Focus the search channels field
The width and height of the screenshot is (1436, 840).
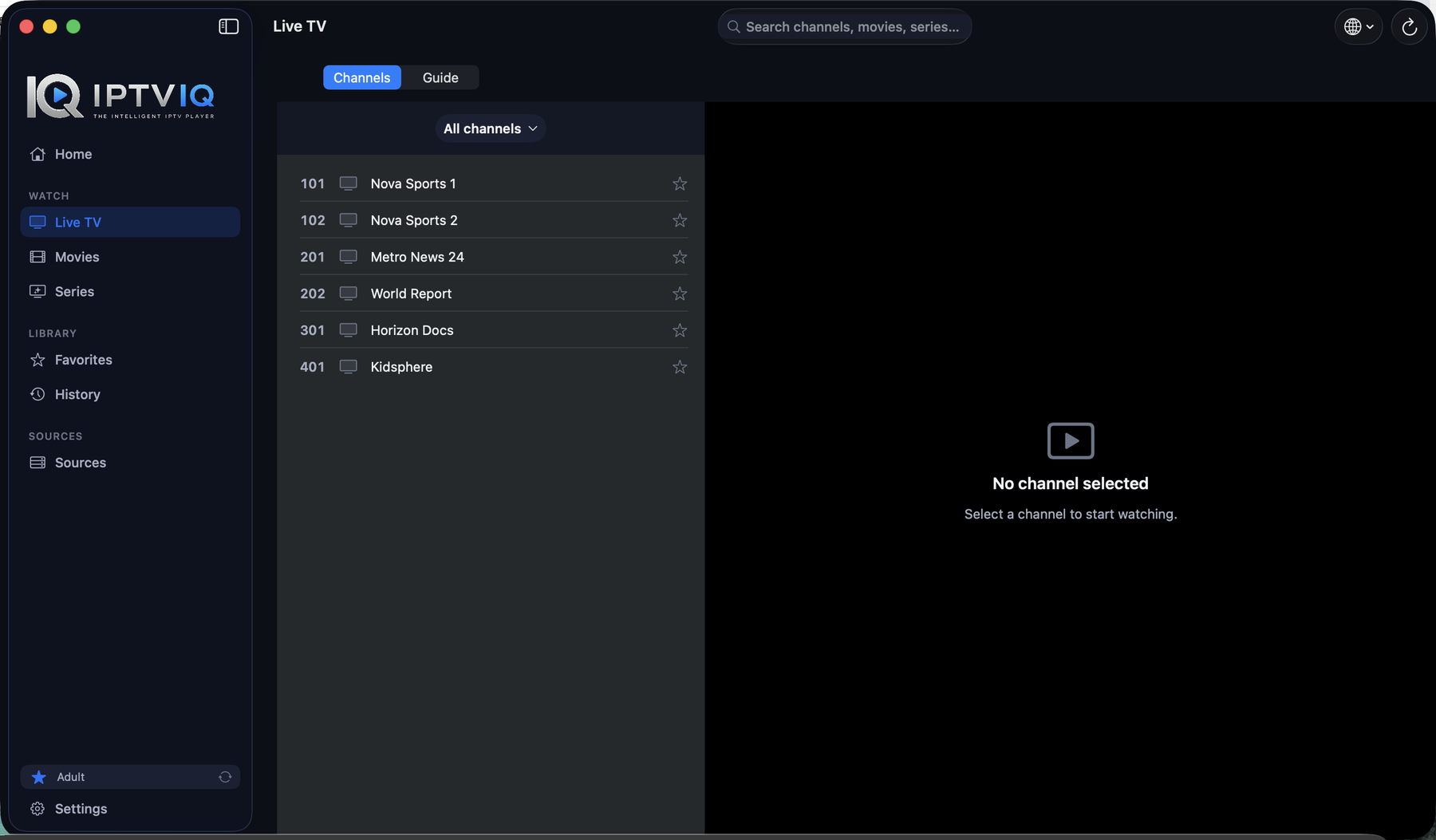(x=845, y=27)
